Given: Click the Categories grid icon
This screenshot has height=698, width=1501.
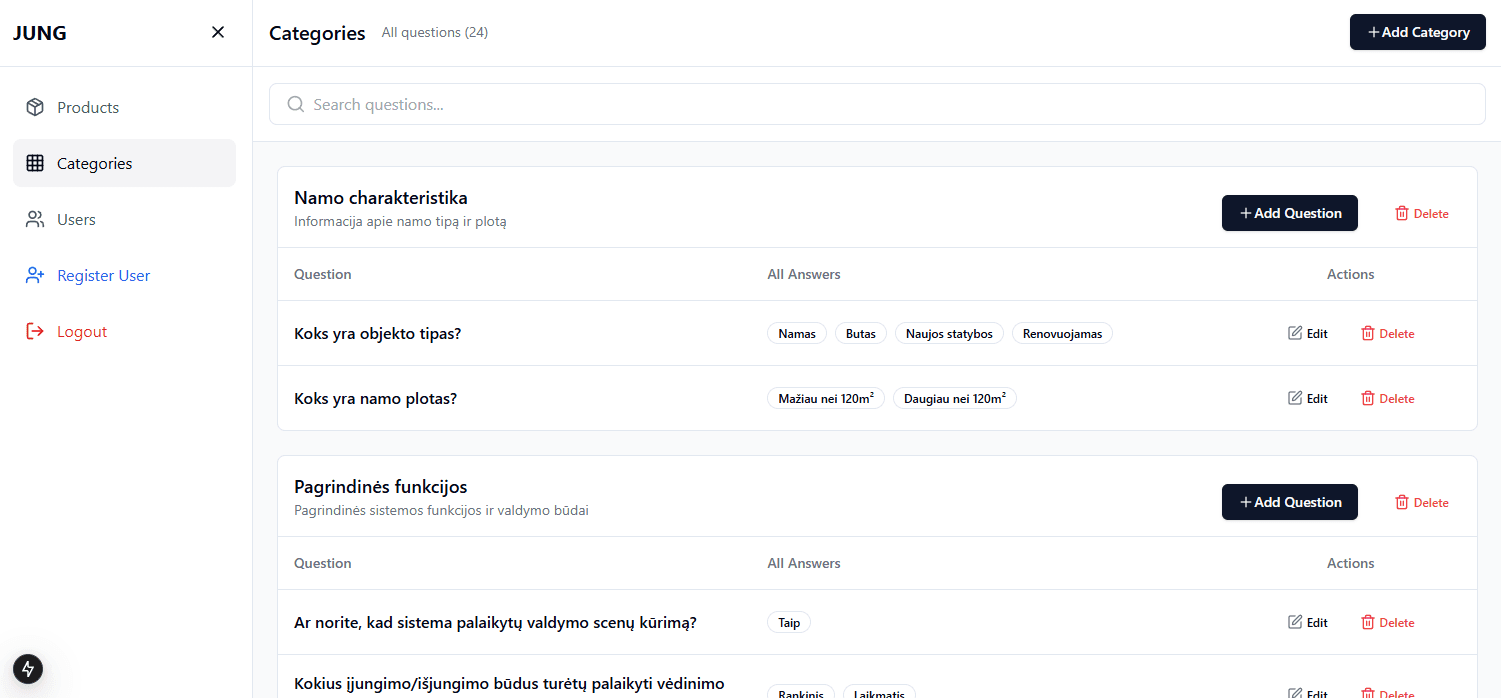Looking at the screenshot, I should click(x=35, y=163).
